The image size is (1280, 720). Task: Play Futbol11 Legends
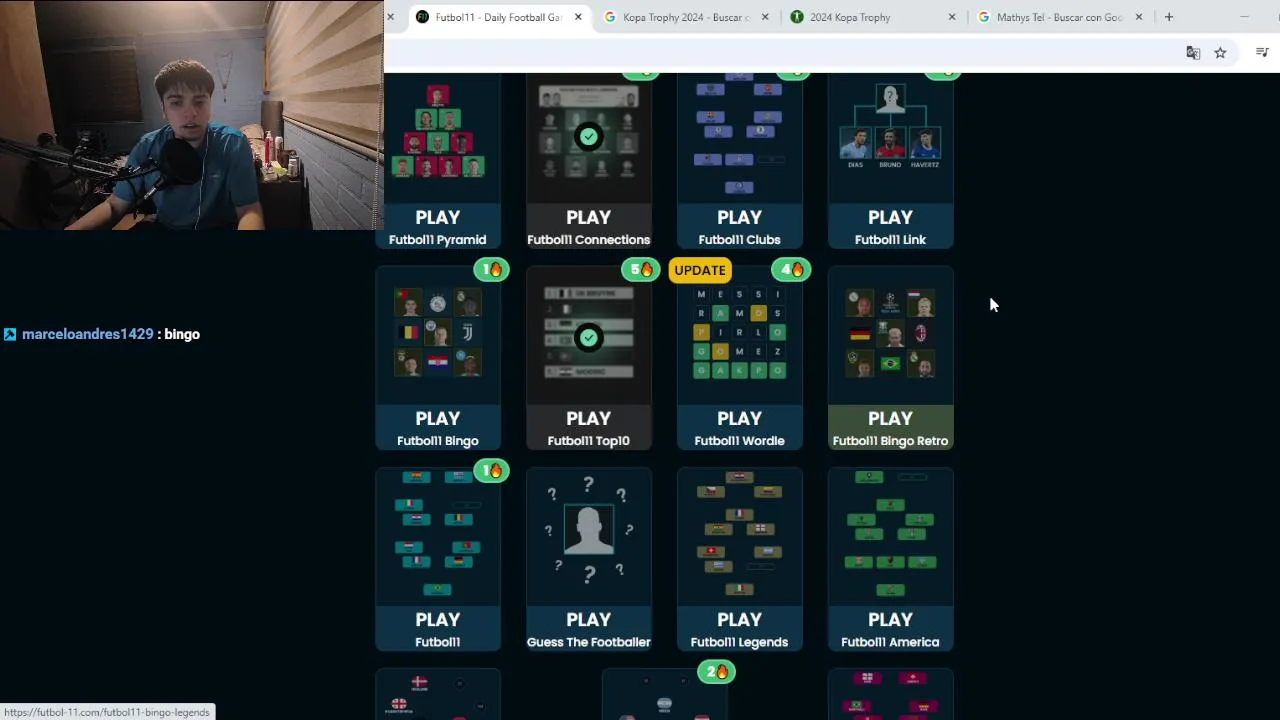(x=739, y=629)
